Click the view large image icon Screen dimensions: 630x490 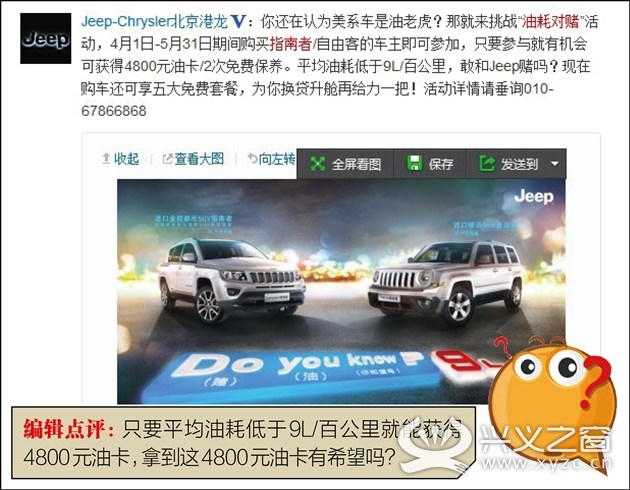pos(167,159)
